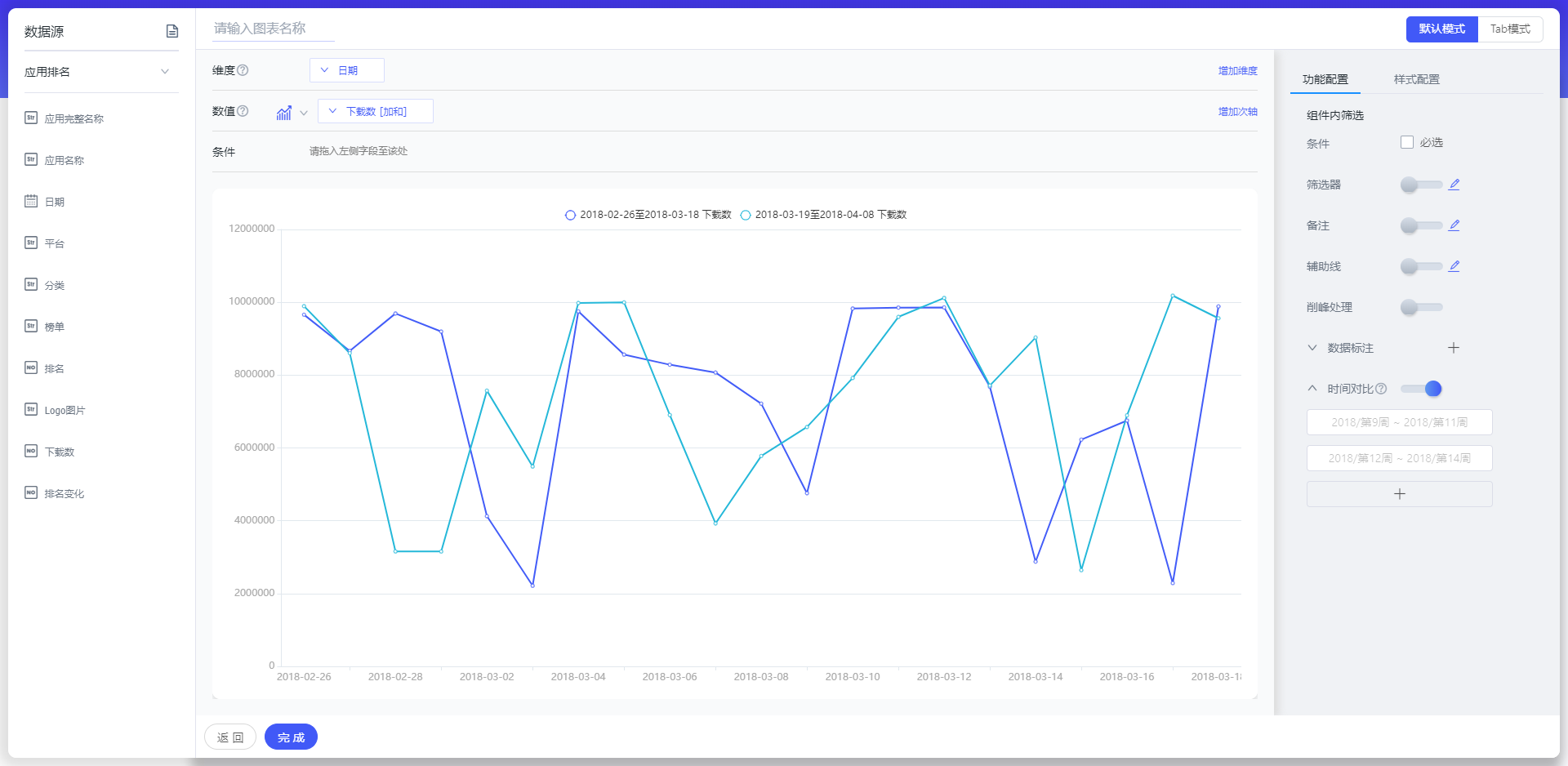This screenshot has height=766, width=1568.
Task: Enable the 削峰处理 toggle
Action: (1421, 307)
